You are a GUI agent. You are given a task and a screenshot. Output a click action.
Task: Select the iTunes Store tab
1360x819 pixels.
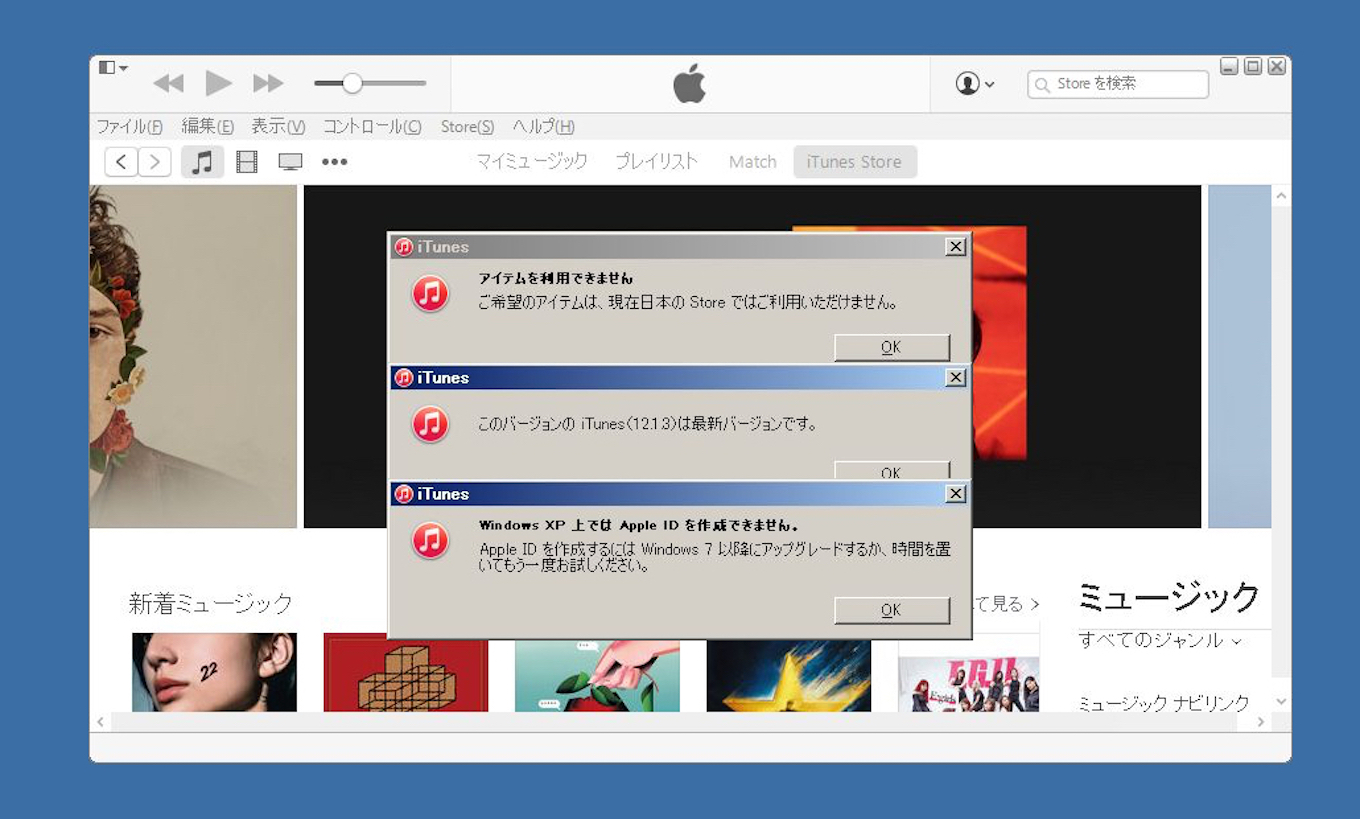(x=854, y=162)
